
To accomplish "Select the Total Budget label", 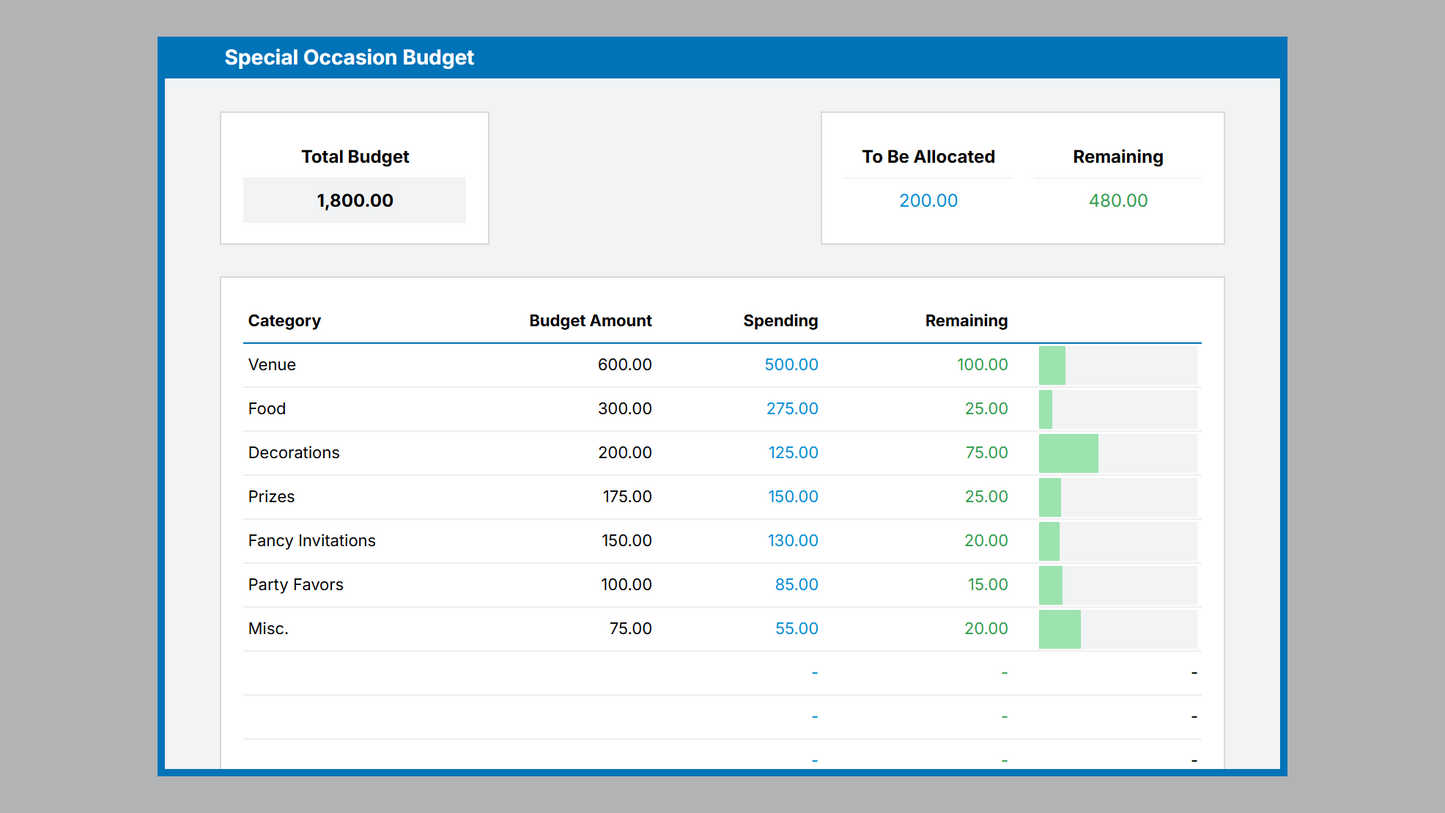I will [355, 157].
